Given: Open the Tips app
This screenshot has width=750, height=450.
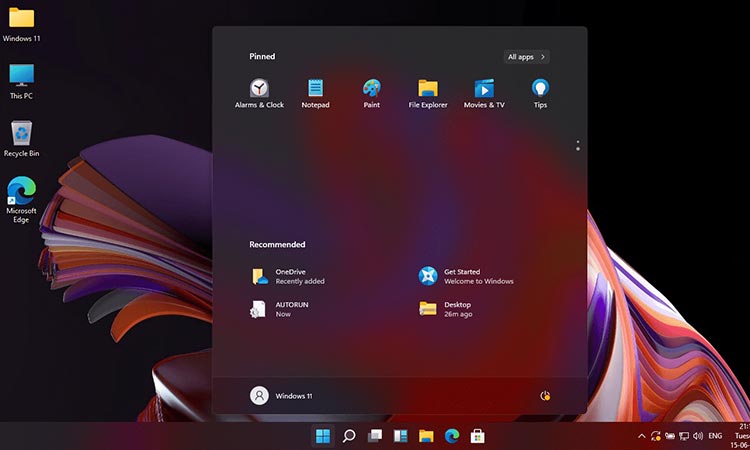Looking at the screenshot, I should point(540,94).
